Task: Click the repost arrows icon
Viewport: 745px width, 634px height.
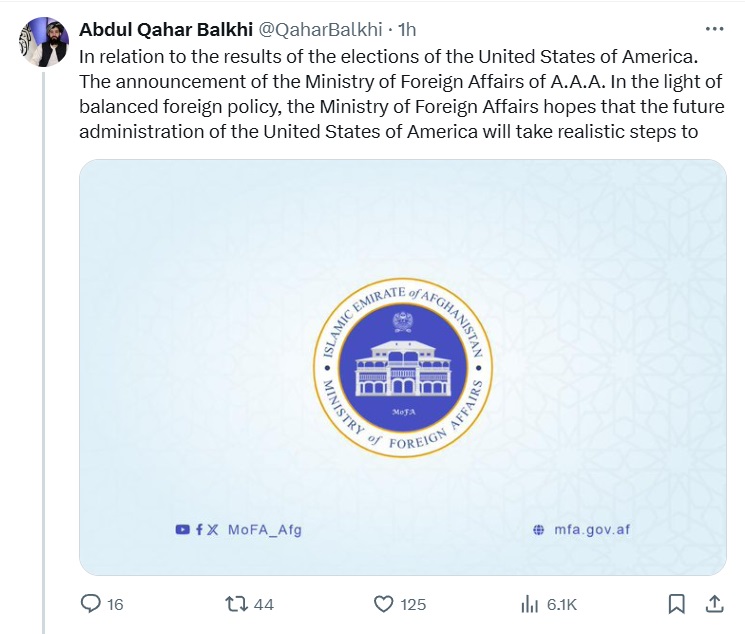Action: [236, 604]
